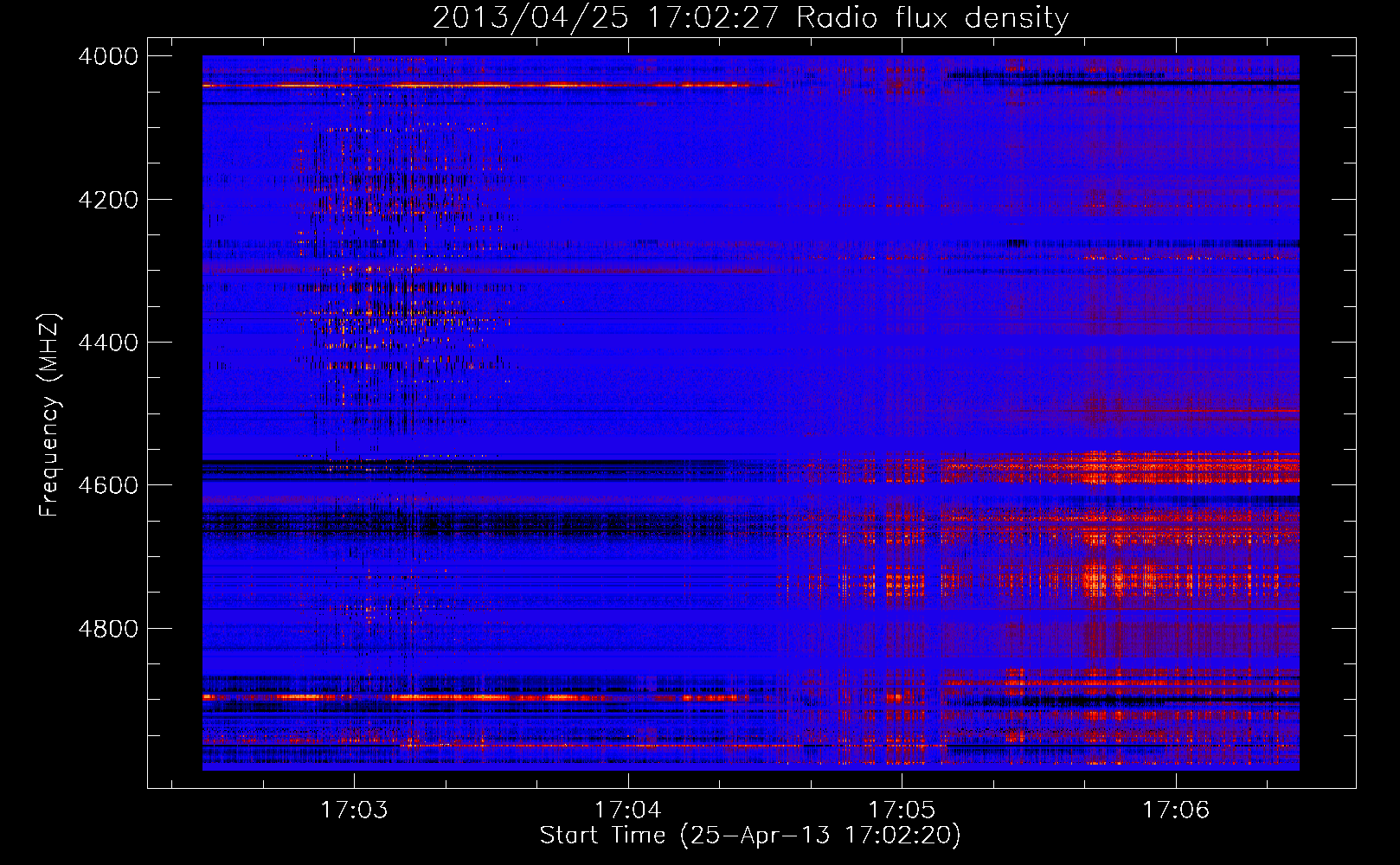Click the 17:04 time axis label
Screen dimensions: 1400x865
(627, 811)
